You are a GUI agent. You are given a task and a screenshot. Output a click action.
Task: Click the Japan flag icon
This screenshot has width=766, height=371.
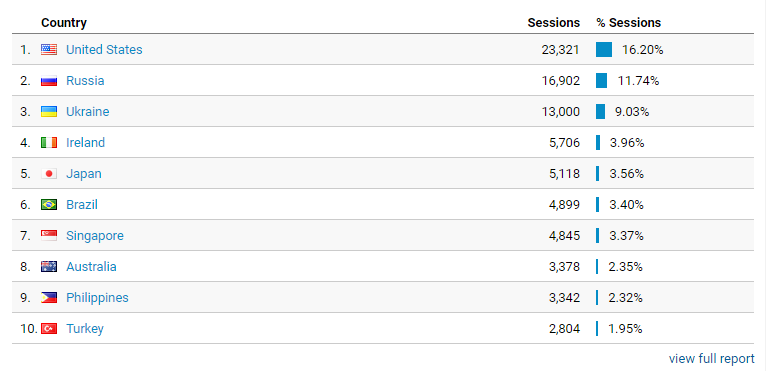(x=49, y=174)
